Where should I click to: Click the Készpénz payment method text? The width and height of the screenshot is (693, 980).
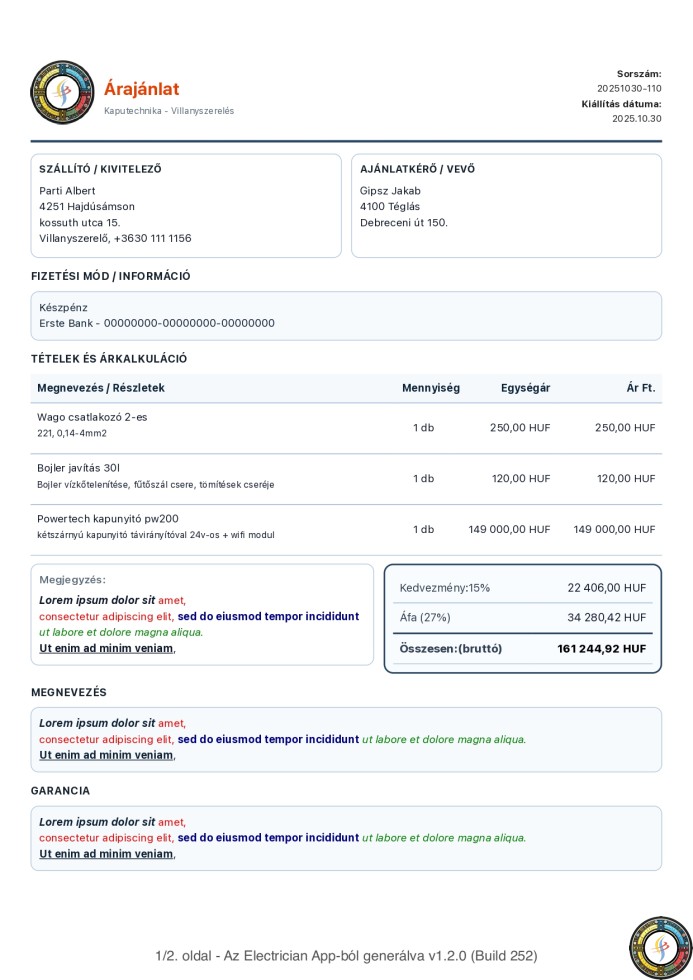pos(63,308)
